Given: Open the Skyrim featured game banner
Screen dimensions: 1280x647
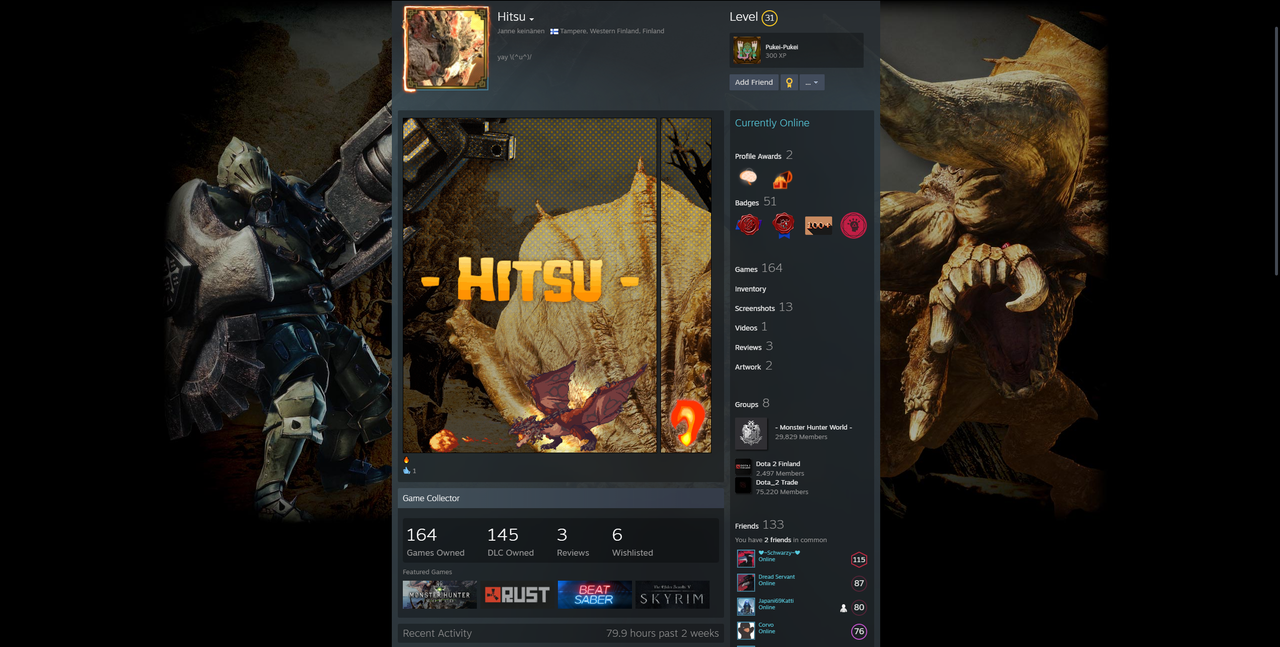Looking at the screenshot, I should (x=672, y=595).
